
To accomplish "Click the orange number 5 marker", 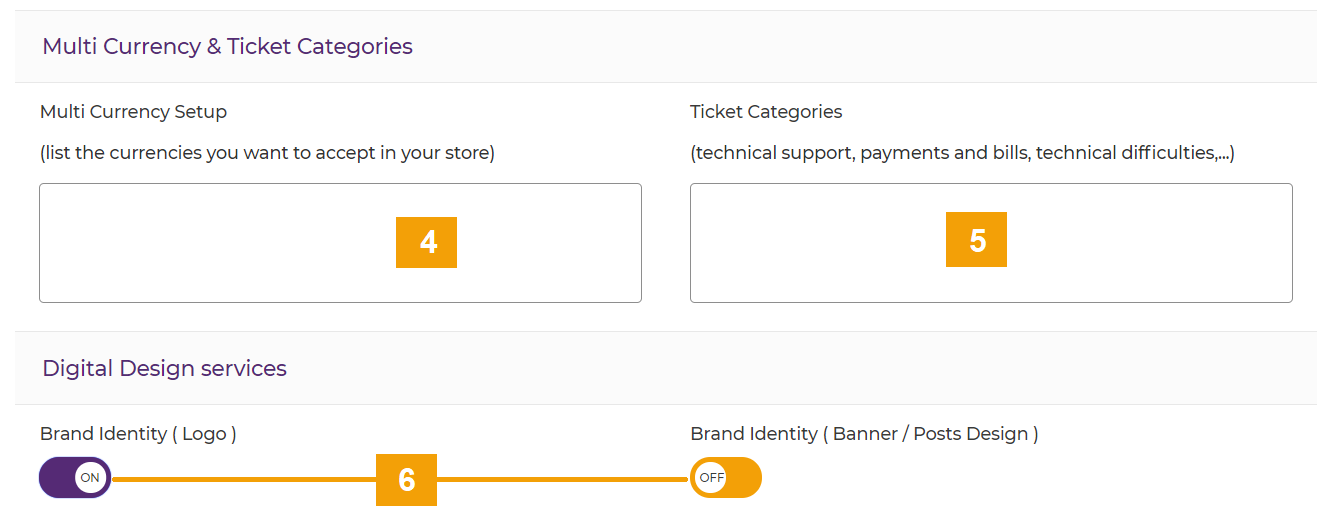I will [976, 240].
